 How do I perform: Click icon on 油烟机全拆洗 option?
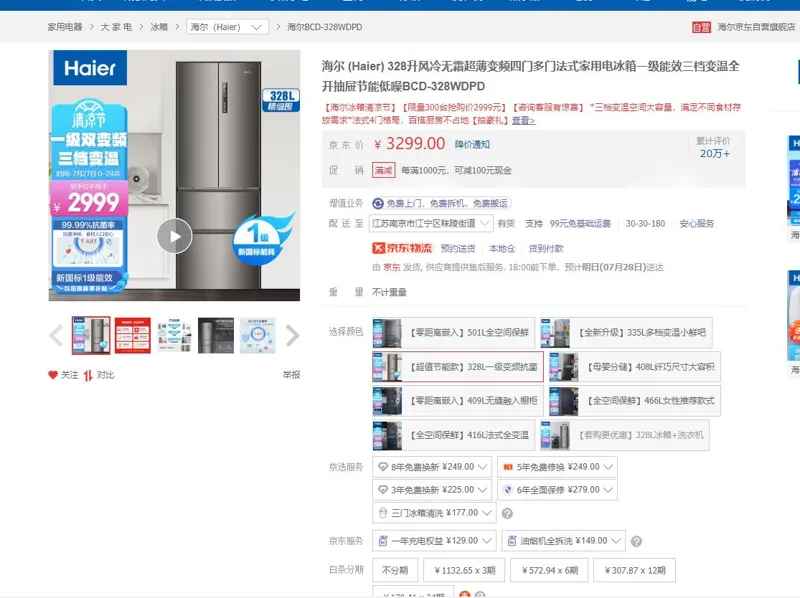512,541
